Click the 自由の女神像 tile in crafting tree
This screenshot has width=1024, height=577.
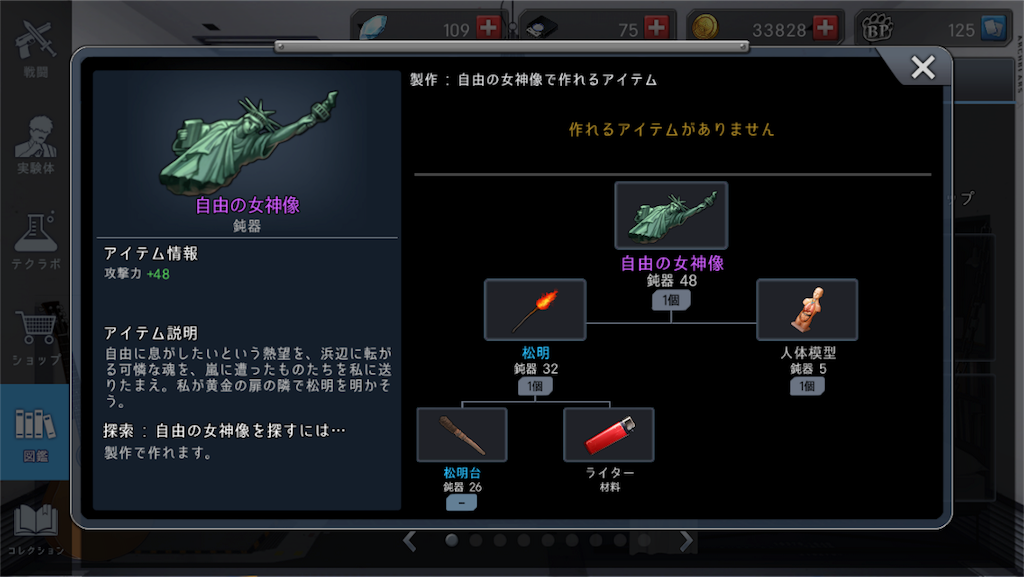[671, 215]
